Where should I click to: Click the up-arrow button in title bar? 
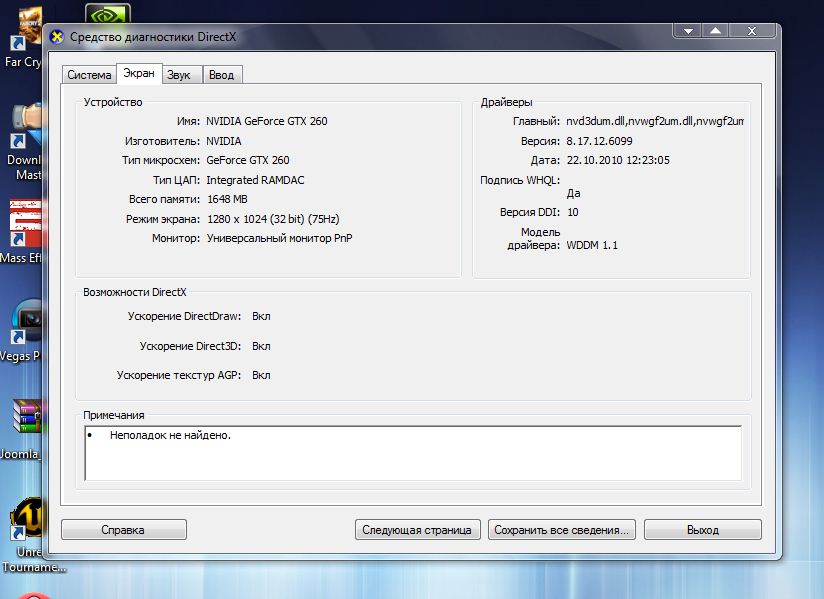[715, 31]
